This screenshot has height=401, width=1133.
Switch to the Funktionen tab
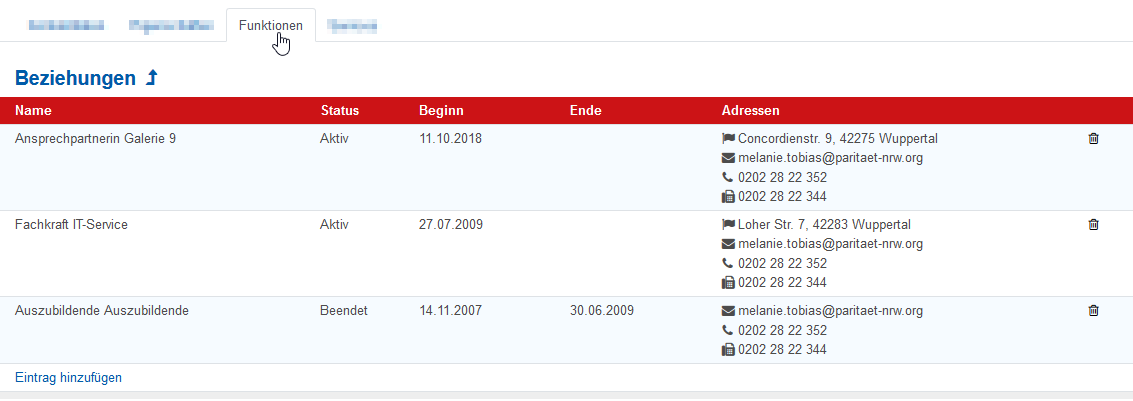coord(271,25)
